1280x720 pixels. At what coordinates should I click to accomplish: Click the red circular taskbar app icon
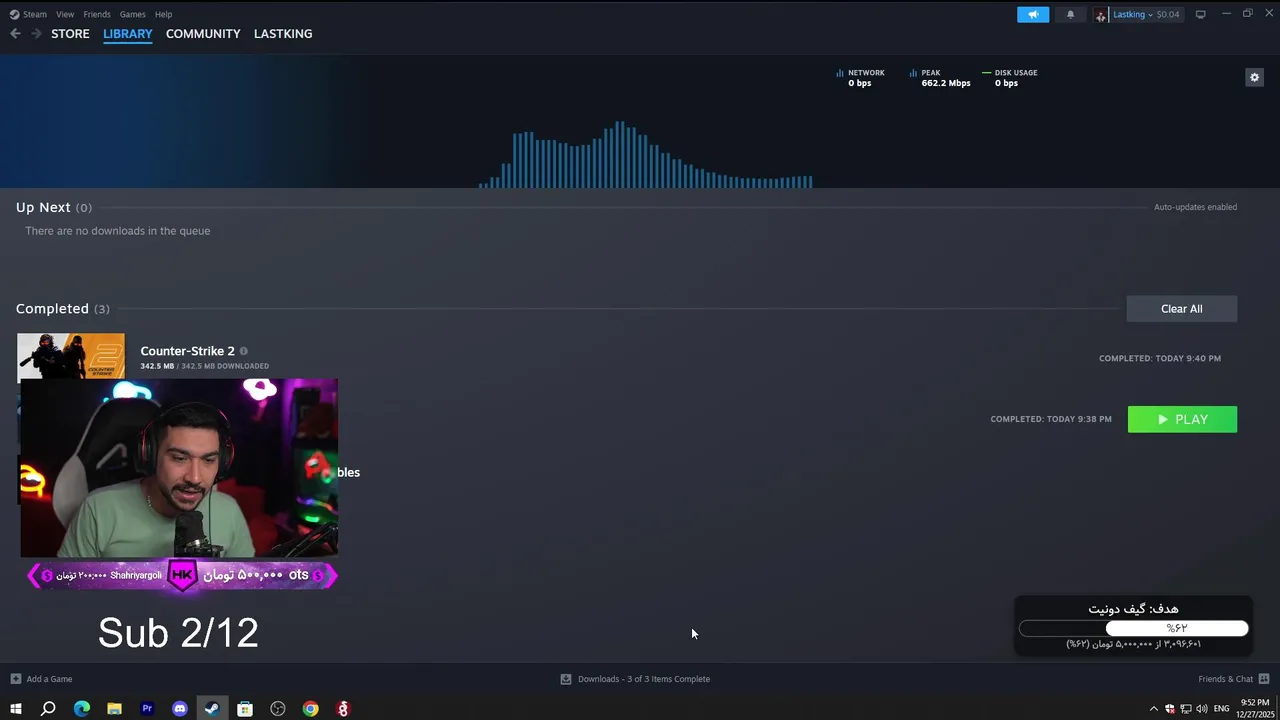343,709
